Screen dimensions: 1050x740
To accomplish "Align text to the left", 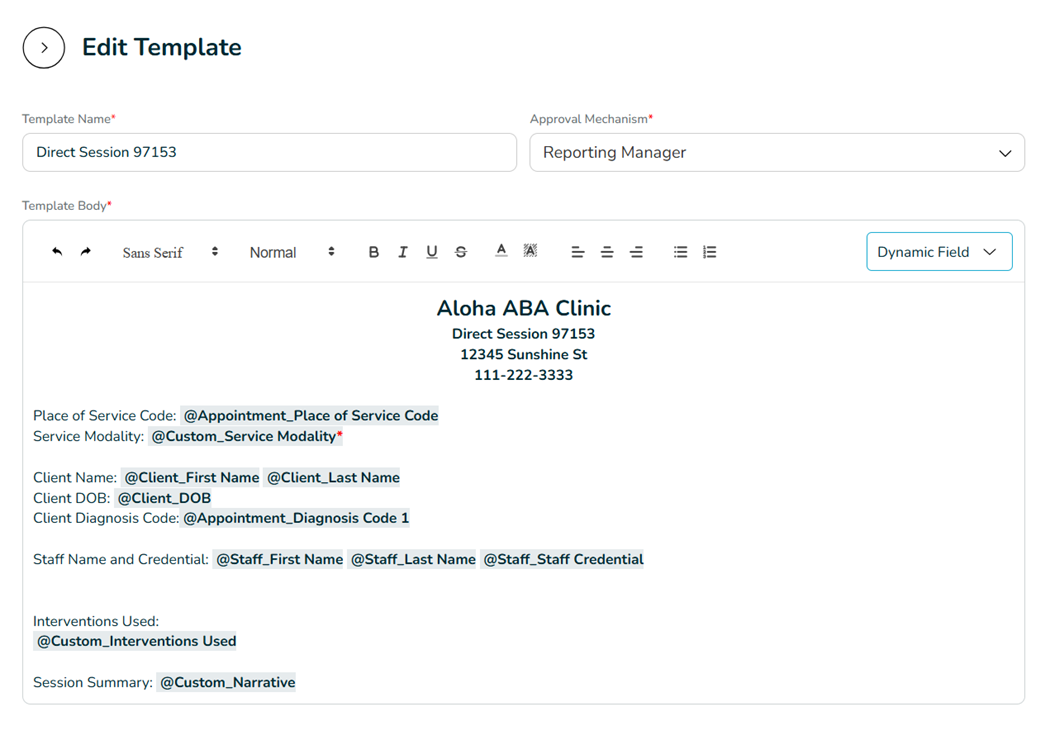I will point(578,252).
